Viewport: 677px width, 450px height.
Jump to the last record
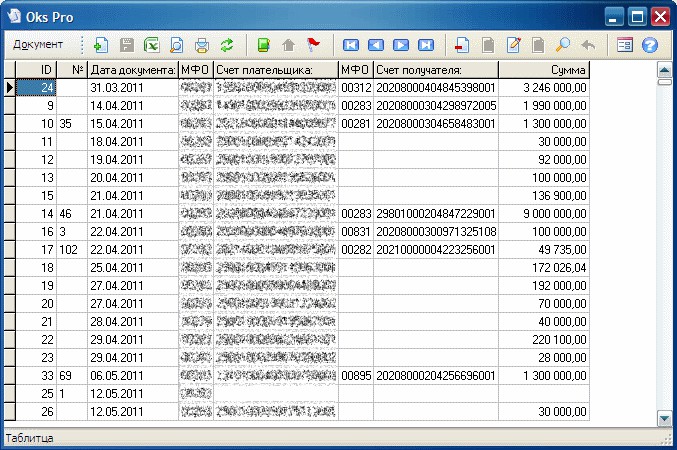pos(426,45)
